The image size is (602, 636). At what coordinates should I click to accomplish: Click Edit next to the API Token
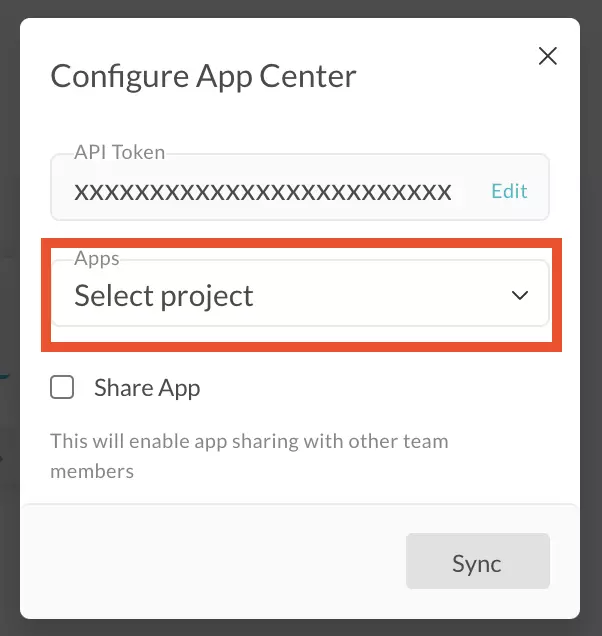509,191
